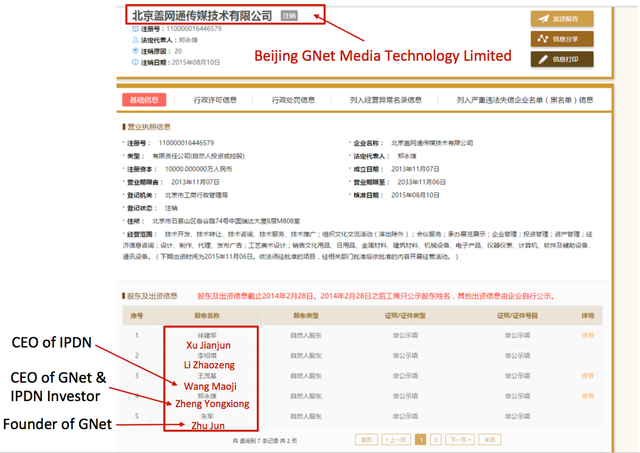Image resolution: width=640 pixels, height=453 pixels.
Task: Go to 首页 first page of shareholders
Action: pyautogui.click(x=367, y=440)
